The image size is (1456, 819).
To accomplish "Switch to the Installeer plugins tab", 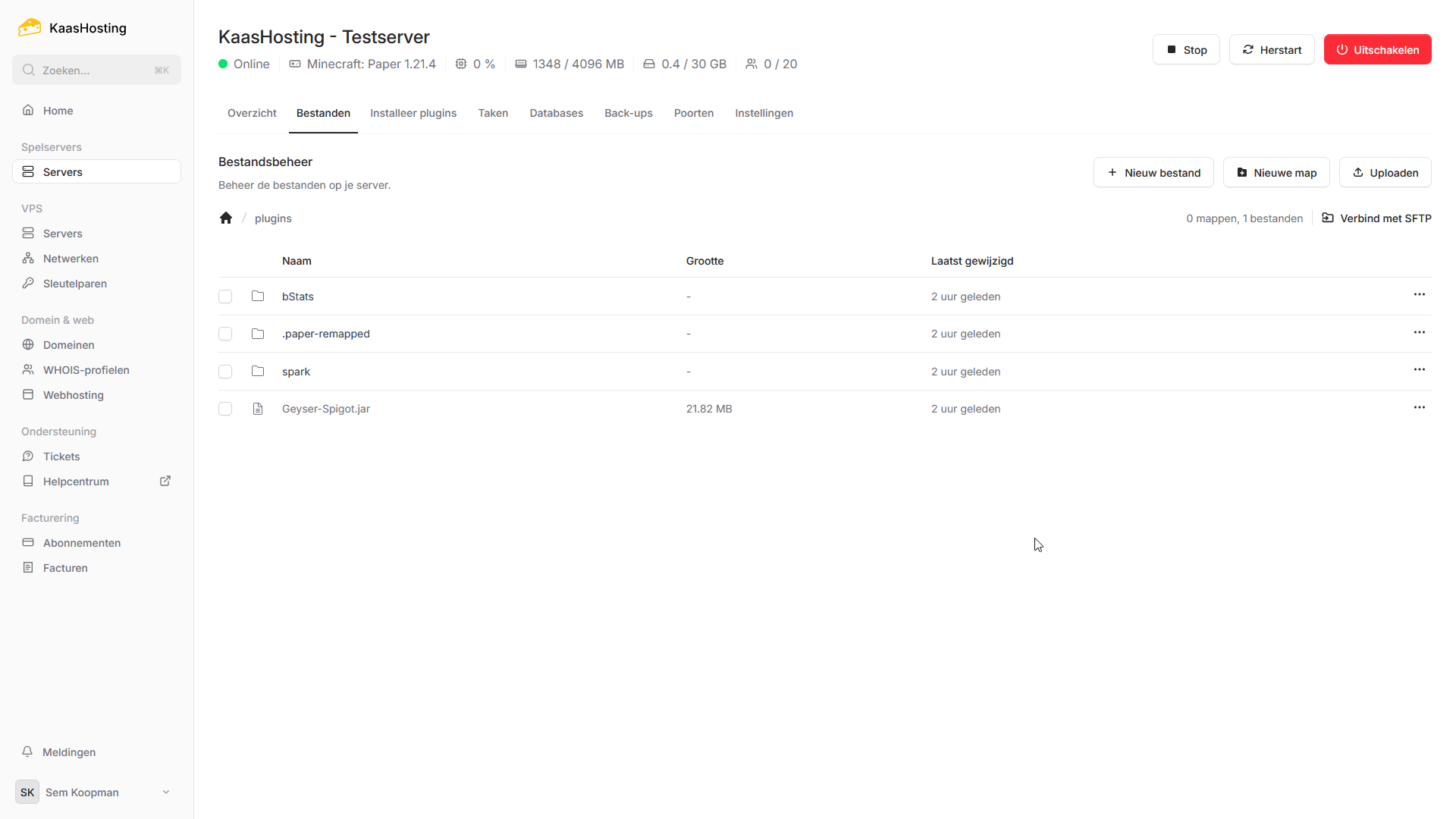I will pyautogui.click(x=413, y=113).
